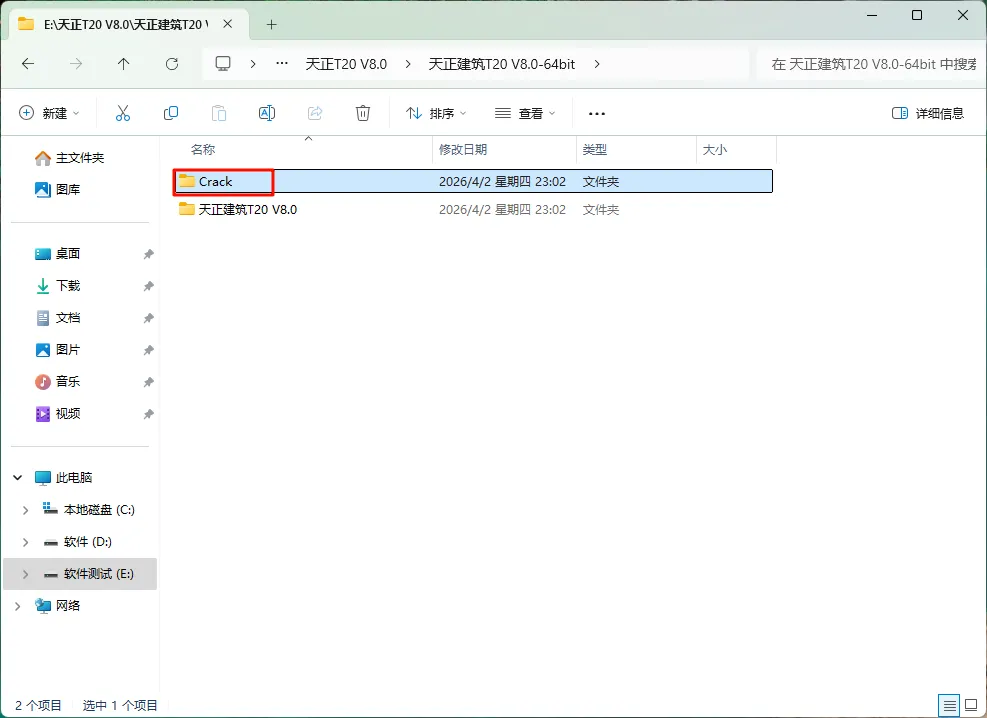Unpin 图片 using its pin icon
This screenshot has height=718, width=987.
coord(149,351)
